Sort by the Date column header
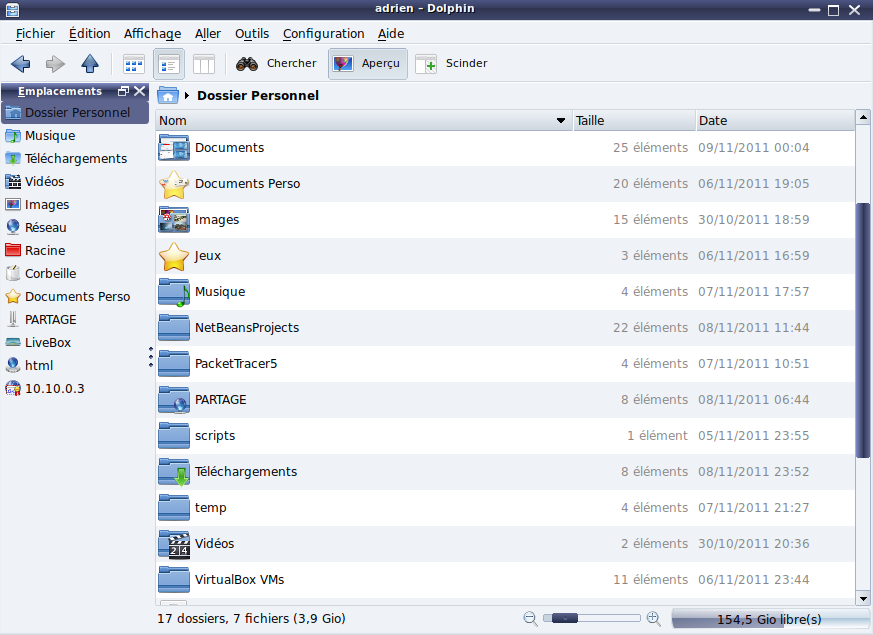 tap(776, 121)
